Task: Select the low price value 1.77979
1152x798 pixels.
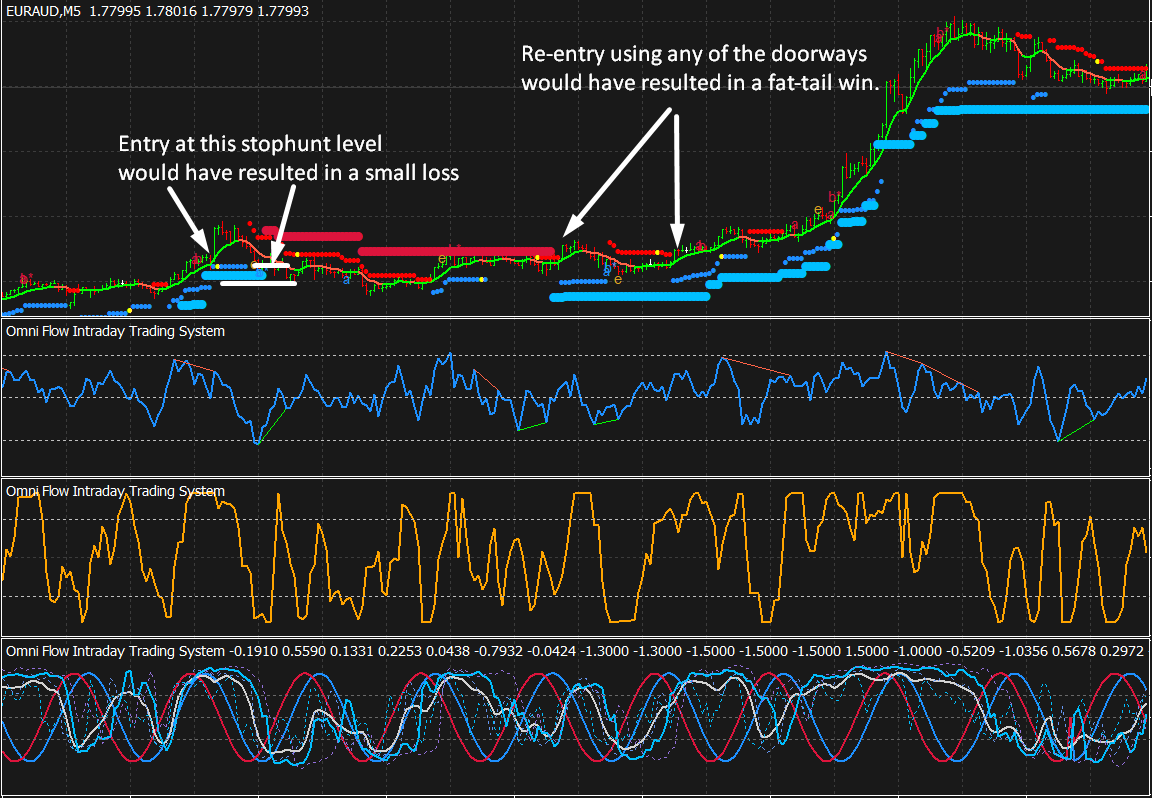Action: click(x=225, y=11)
